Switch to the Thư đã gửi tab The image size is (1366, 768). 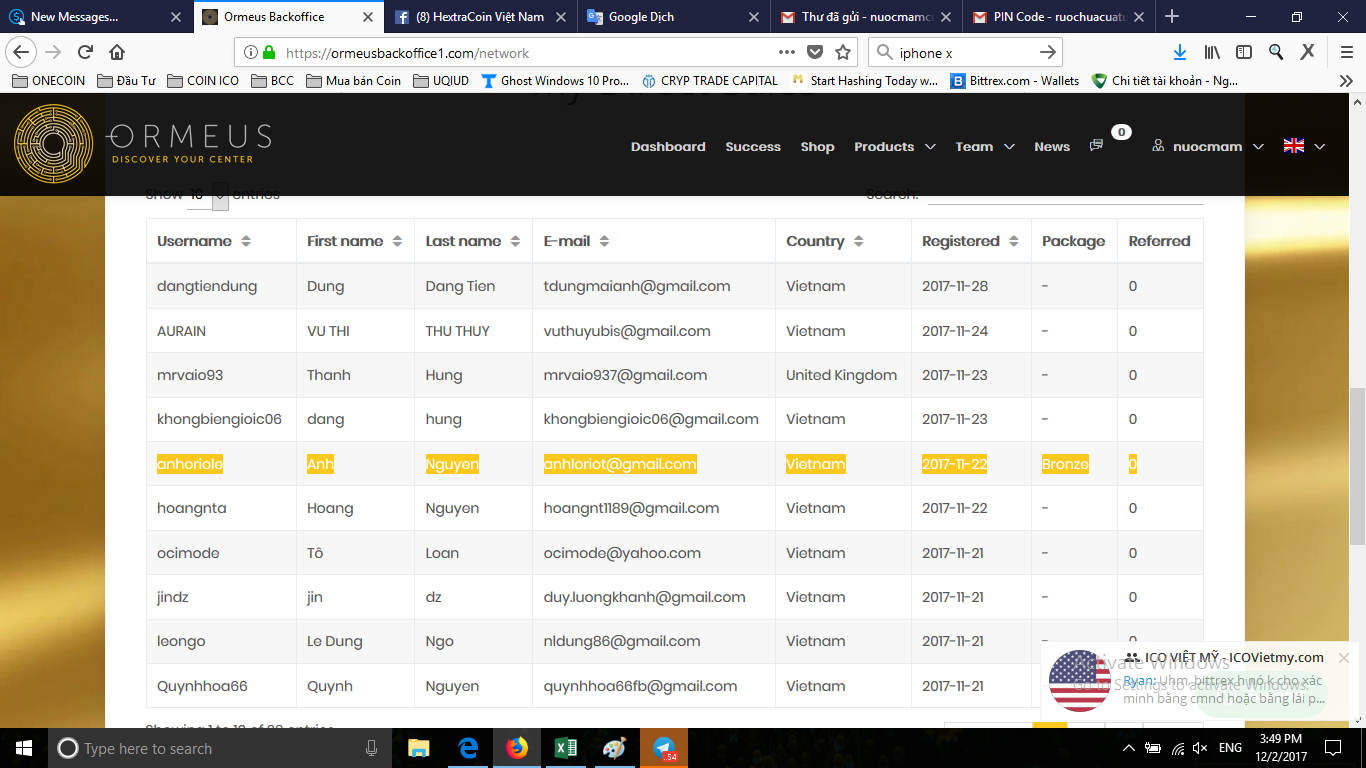pos(865,17)
